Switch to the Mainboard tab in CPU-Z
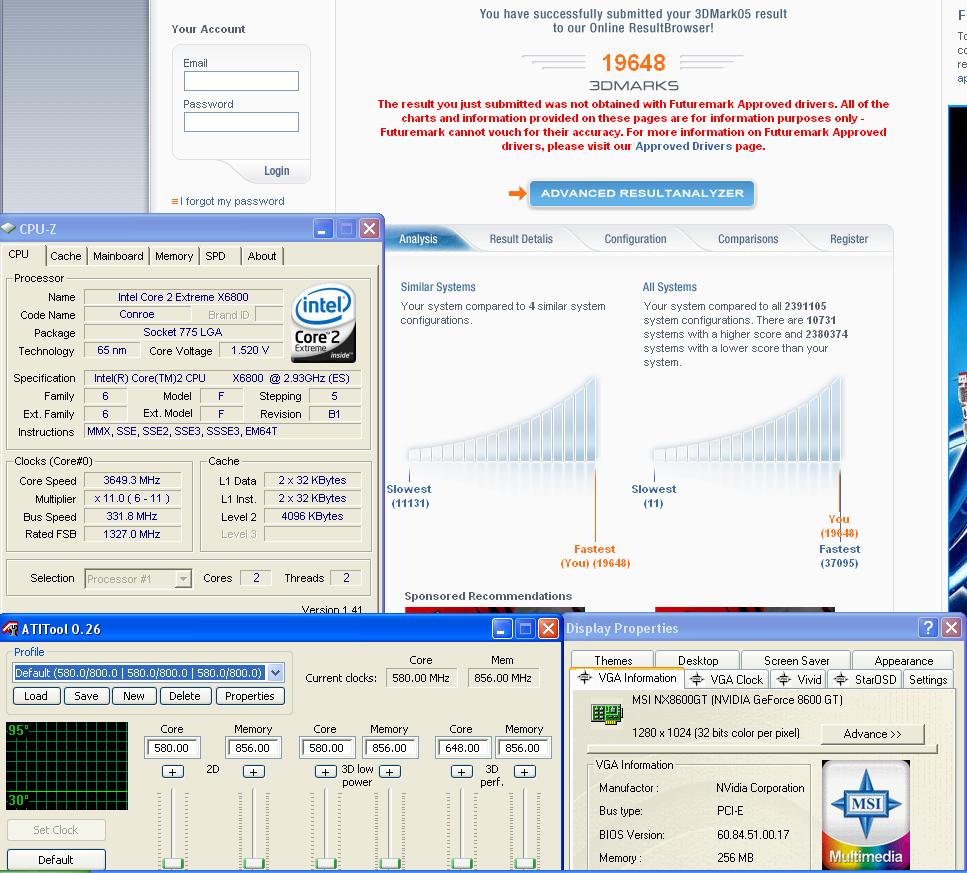967x873 pixels. coord(118,256)
